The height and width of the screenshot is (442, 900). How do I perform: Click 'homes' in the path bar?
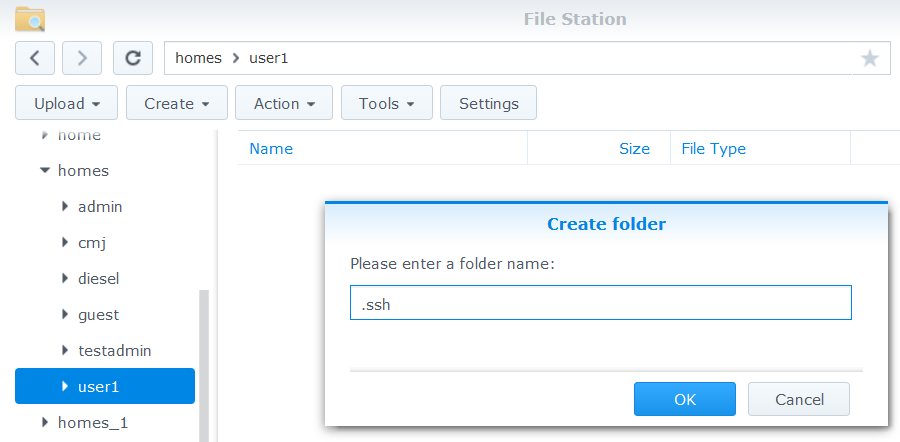click(x=198, y=58)
